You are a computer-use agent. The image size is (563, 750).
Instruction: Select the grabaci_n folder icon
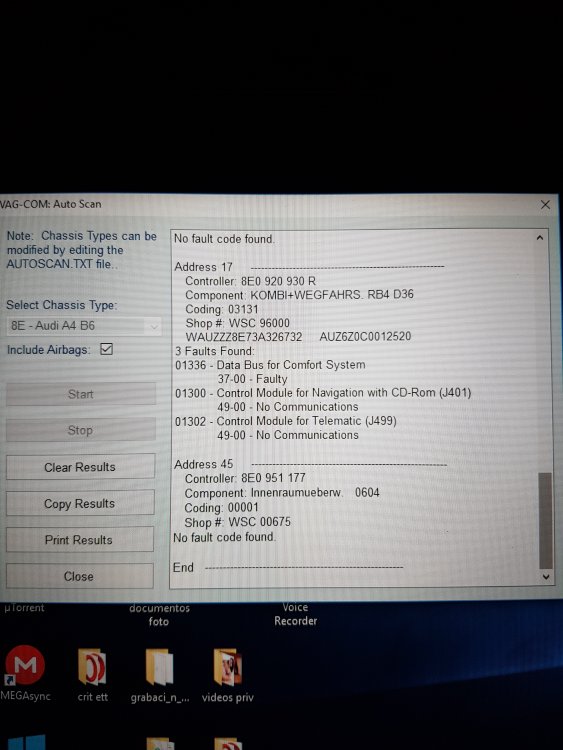click(x=159, y=668)
